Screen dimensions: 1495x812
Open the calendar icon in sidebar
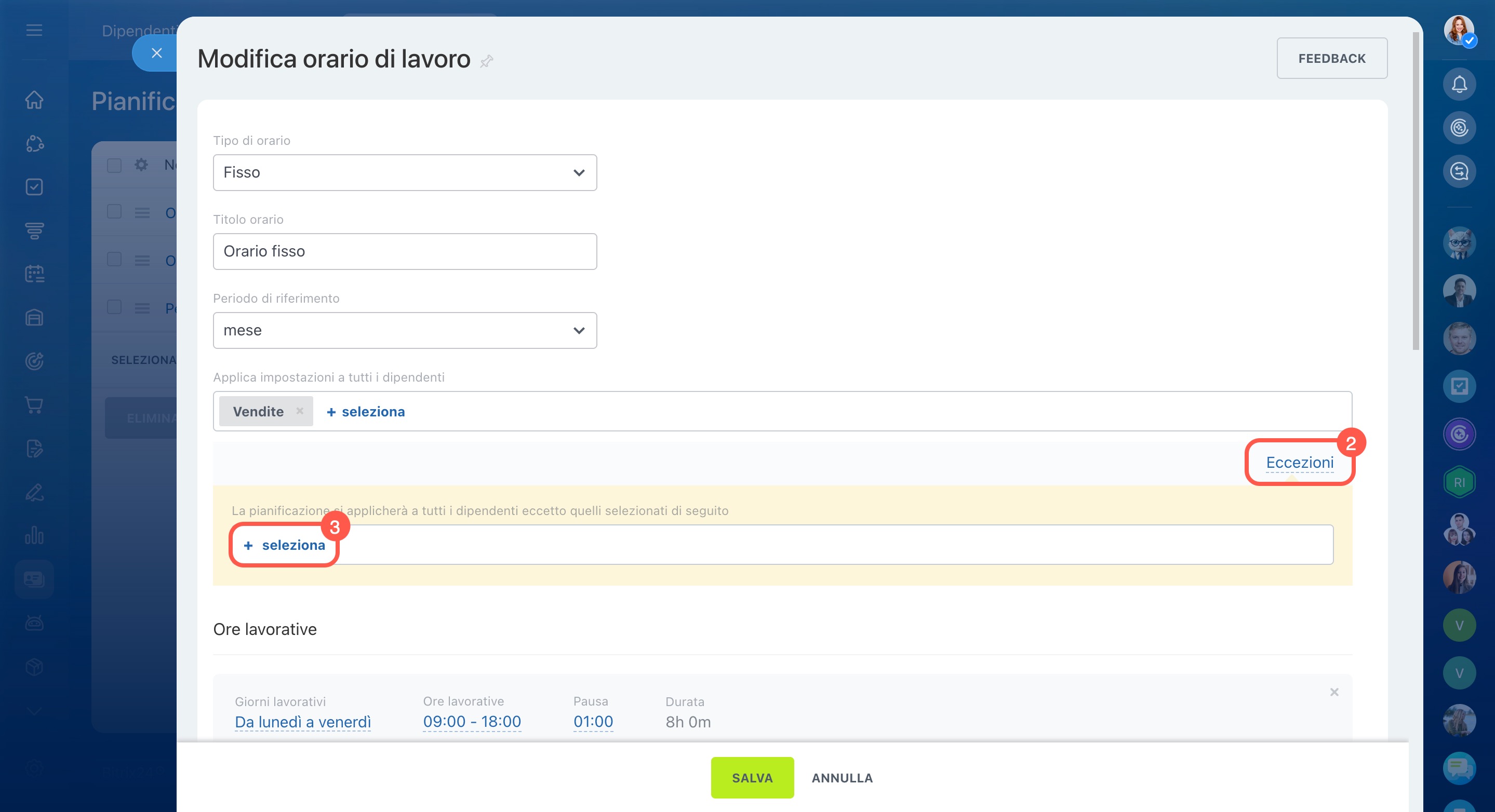34,274
